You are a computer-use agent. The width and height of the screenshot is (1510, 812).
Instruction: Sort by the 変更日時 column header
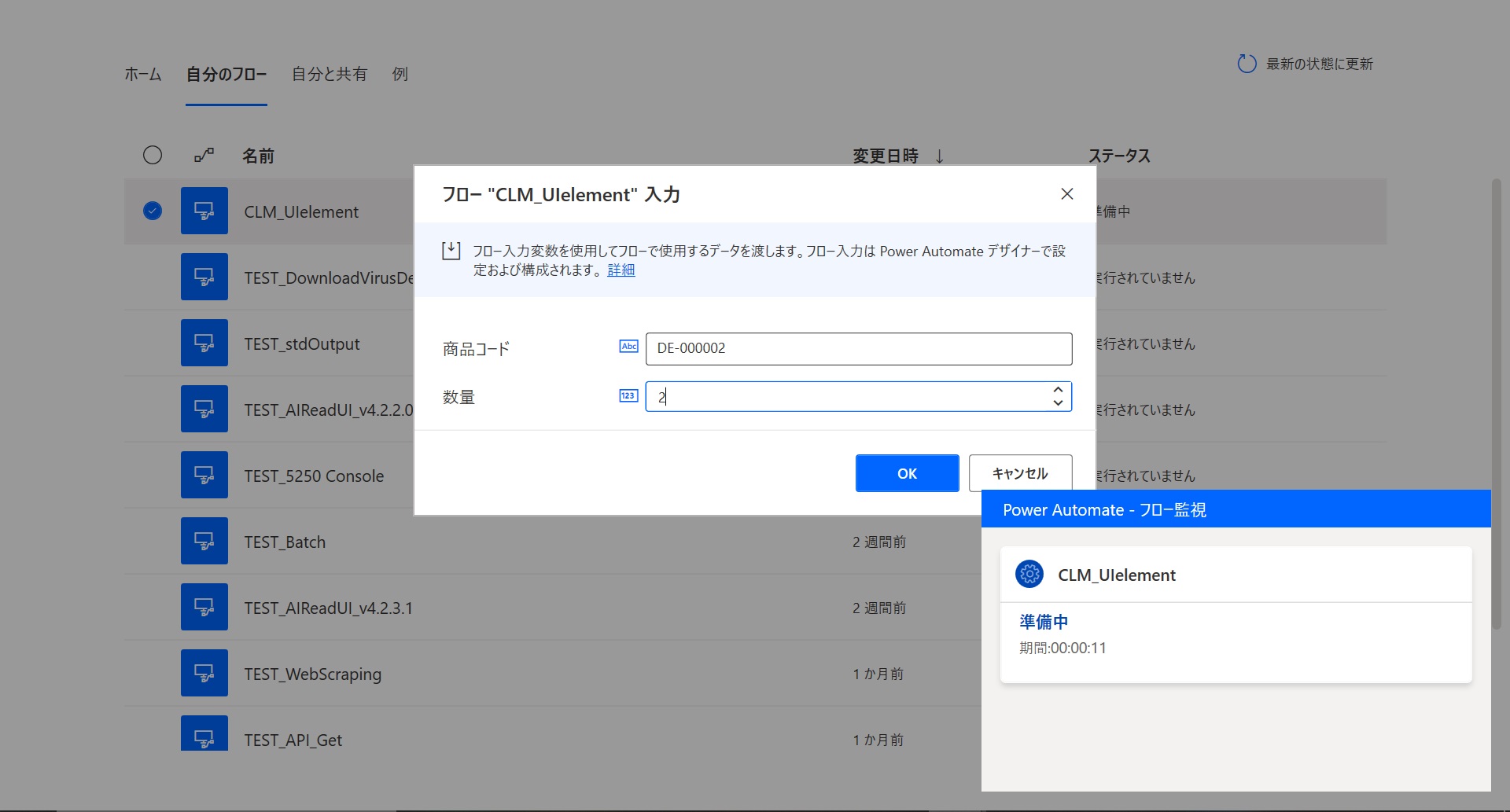point(886,156)
